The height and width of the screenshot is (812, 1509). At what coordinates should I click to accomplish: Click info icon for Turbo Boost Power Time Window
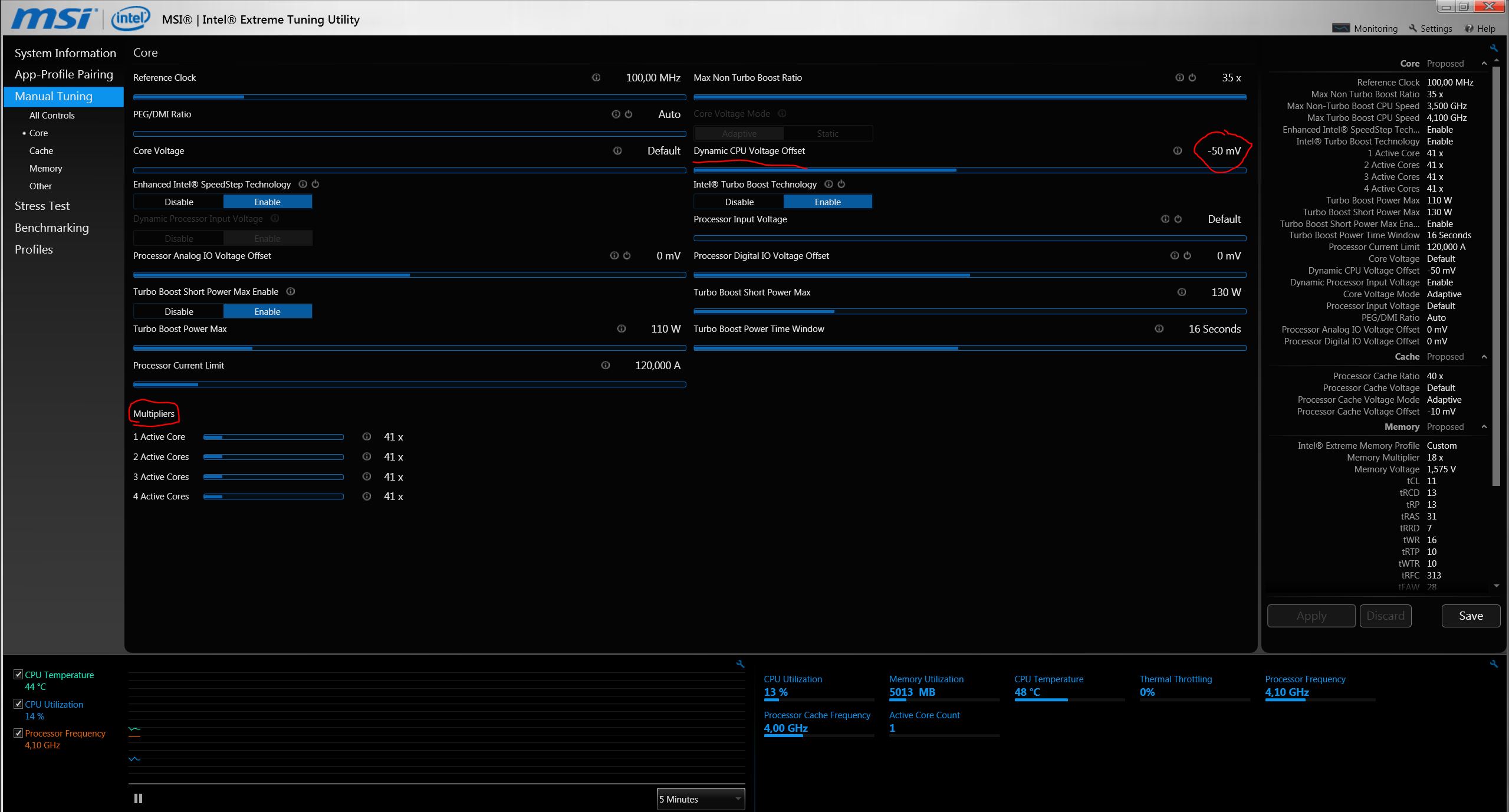tap(1159, 328)
